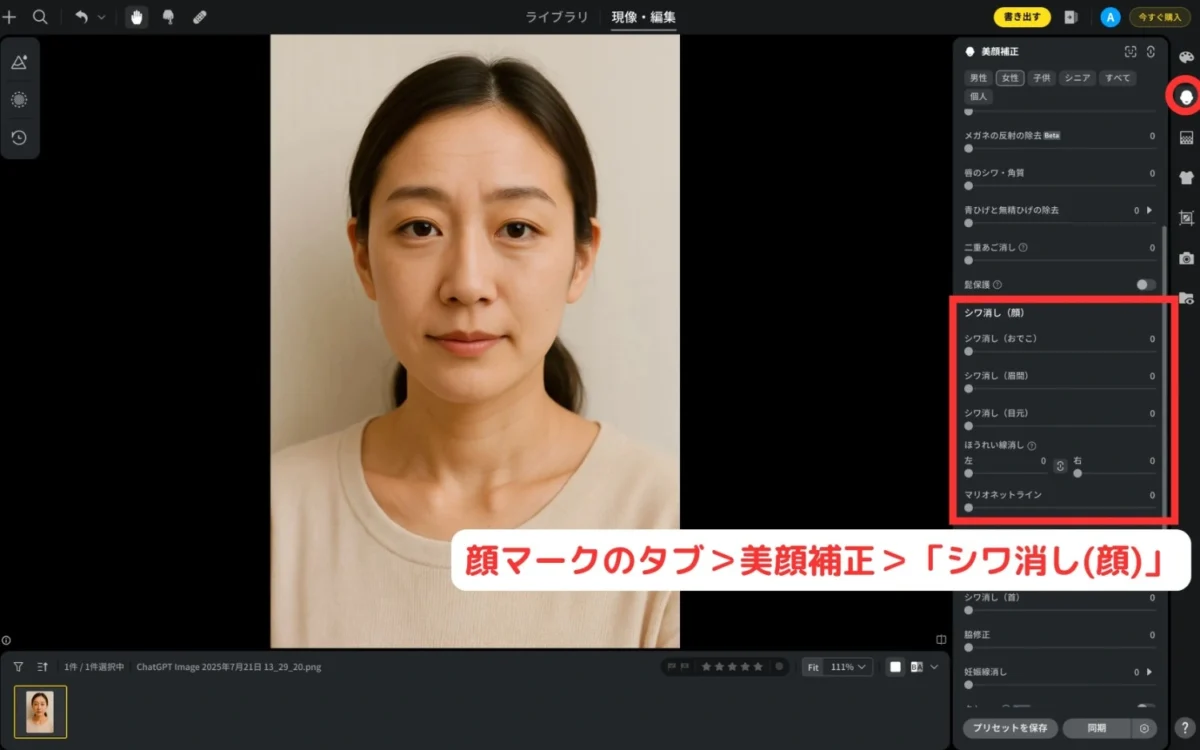
Task: Open the compare options chevron
Action: pos(935,666)
